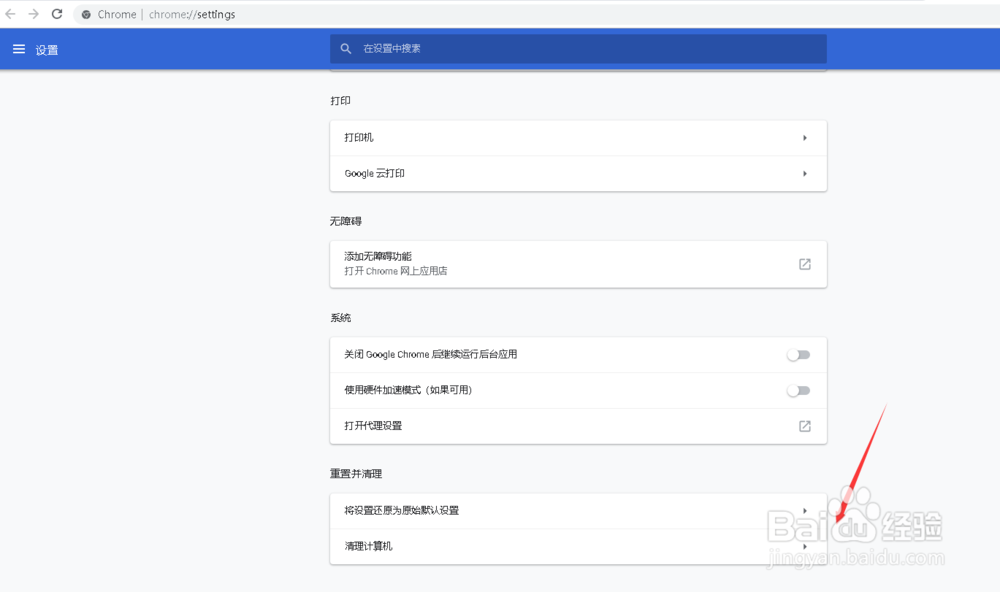The height and width of the screenshot is (592, 1000).
Task: Expand the 打印机 row arrow
Action: [805, 138]
